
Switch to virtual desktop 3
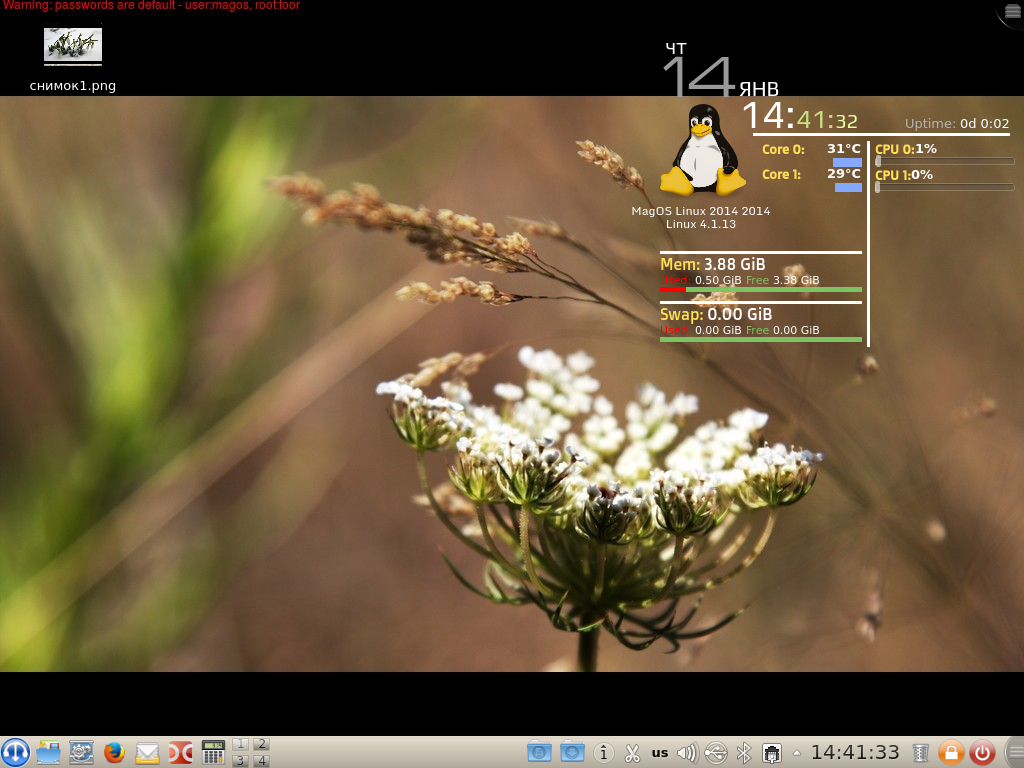point(240,760)
